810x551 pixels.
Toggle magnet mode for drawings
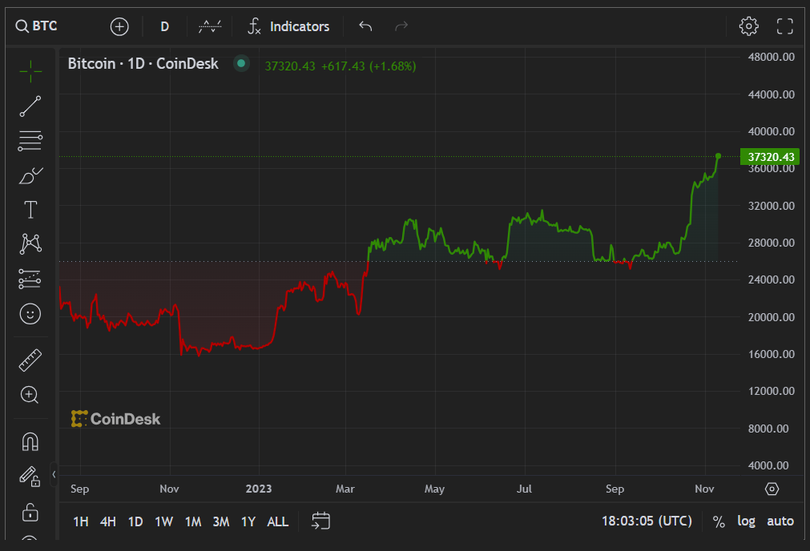point(30,442)
